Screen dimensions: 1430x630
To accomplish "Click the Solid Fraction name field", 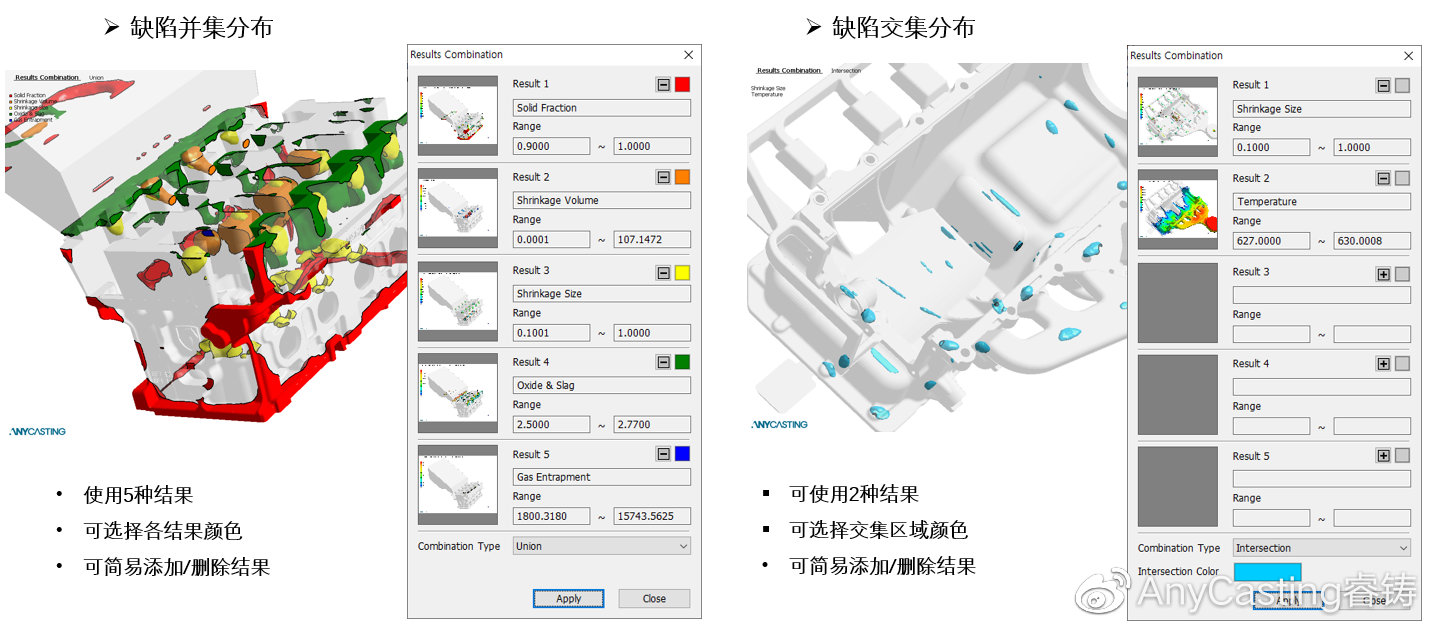I will [602, 107].
